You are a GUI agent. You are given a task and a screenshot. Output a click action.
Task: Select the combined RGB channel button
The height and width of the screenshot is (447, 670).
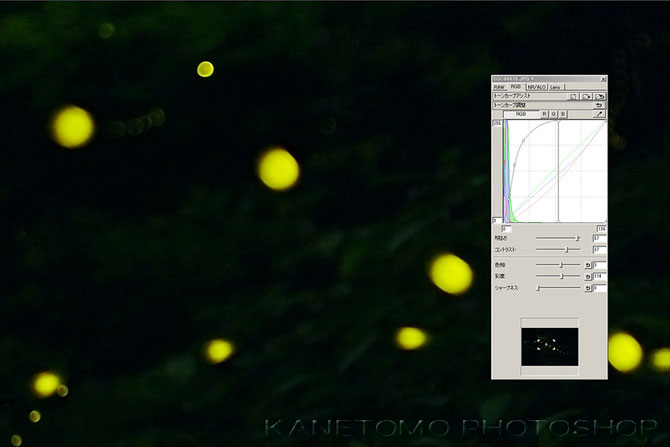coord(521,114)
